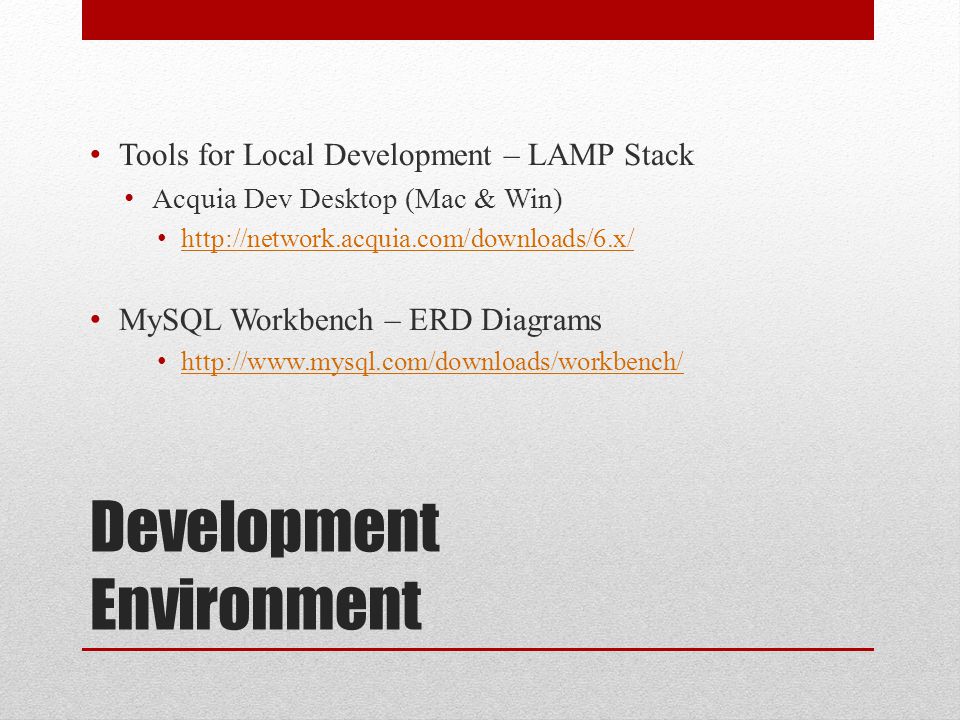Select the 'MySQL Workbench – ERD Diagrams' line
The height and width of the screenshot is (720, 960).
360,320
